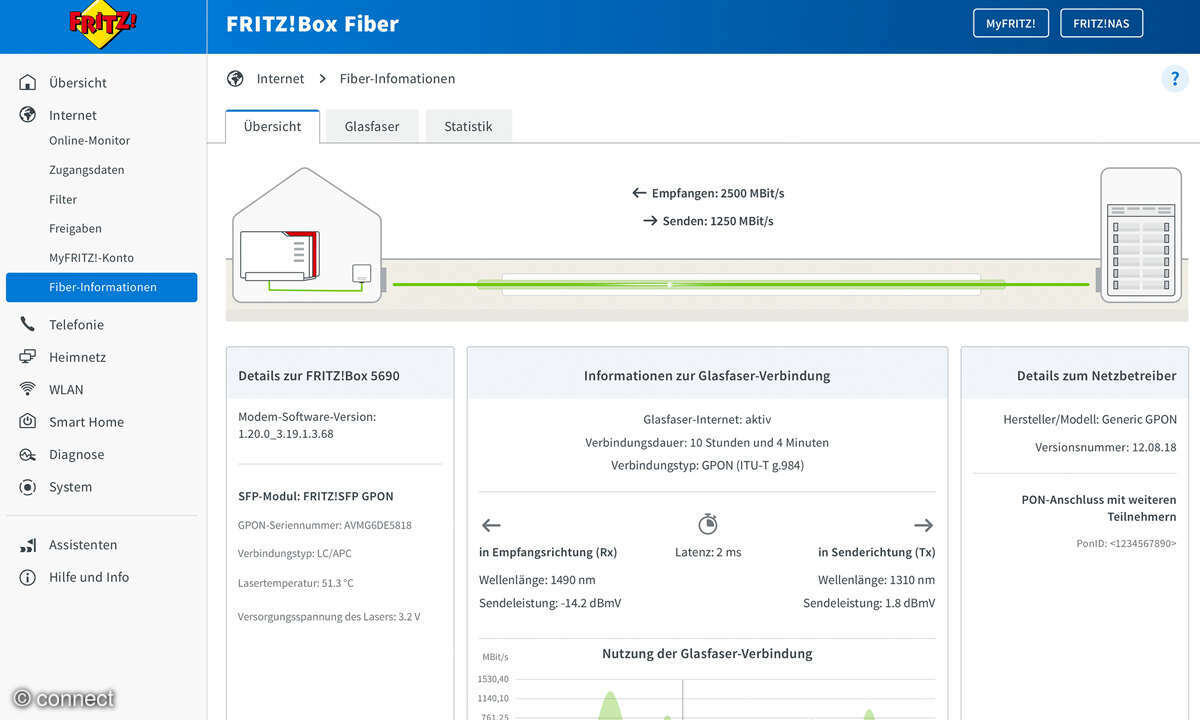Screen dimensions: 1200x720
Task: Click Lasertemperatur: 51.3 °C value
Action: (295, 583)
